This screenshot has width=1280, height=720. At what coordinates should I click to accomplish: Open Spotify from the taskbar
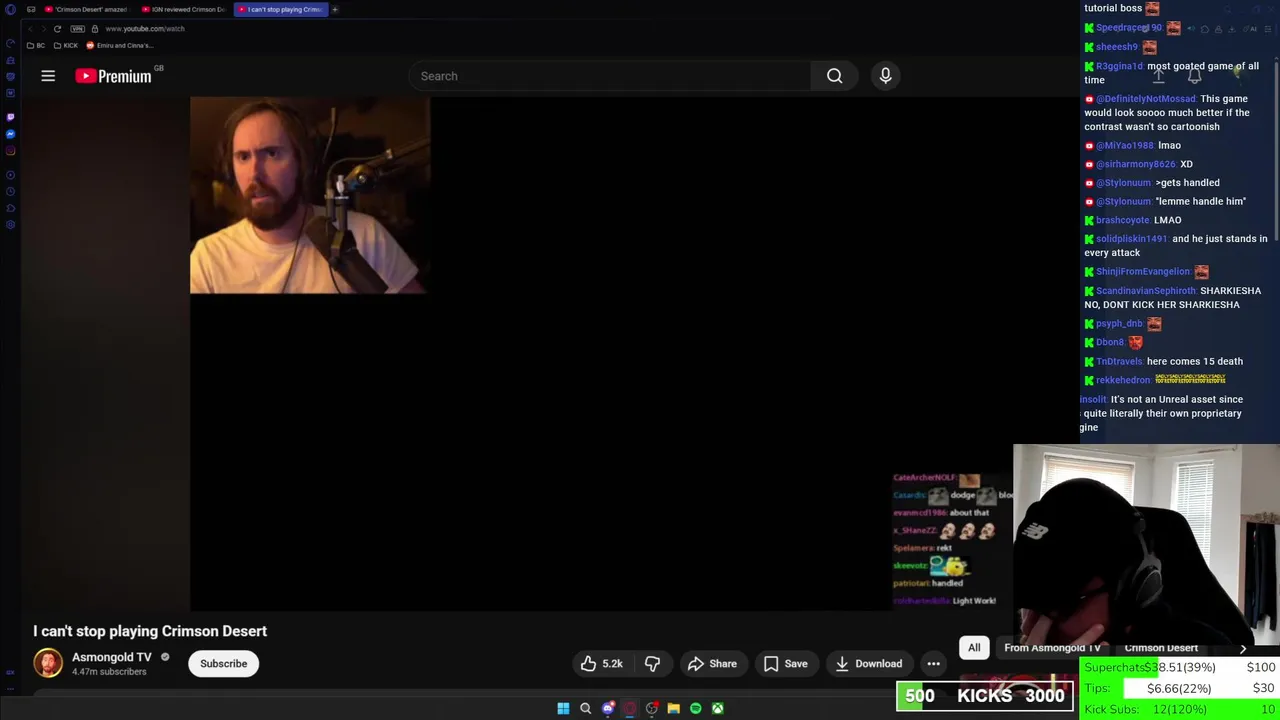696,708
